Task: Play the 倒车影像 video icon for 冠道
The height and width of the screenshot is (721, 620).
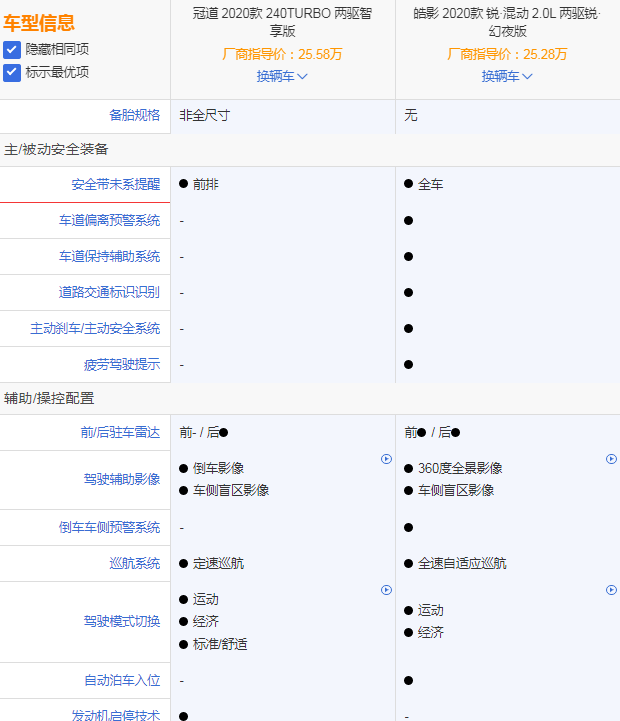Action: pyautogui.click(x=386, y=459)
